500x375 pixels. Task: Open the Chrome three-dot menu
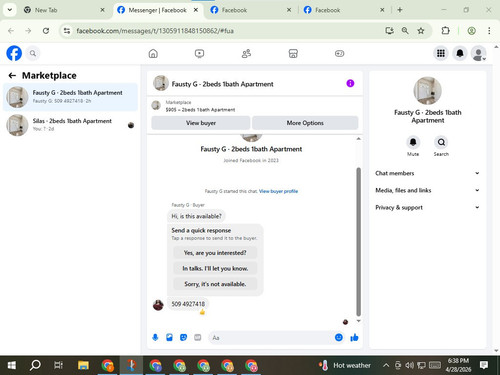(x=489, y=31)
